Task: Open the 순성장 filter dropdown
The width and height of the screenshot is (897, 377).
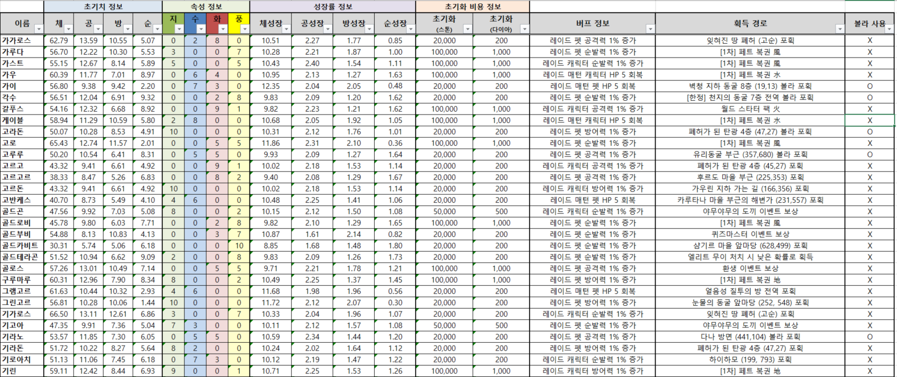Action: [411, 29]
